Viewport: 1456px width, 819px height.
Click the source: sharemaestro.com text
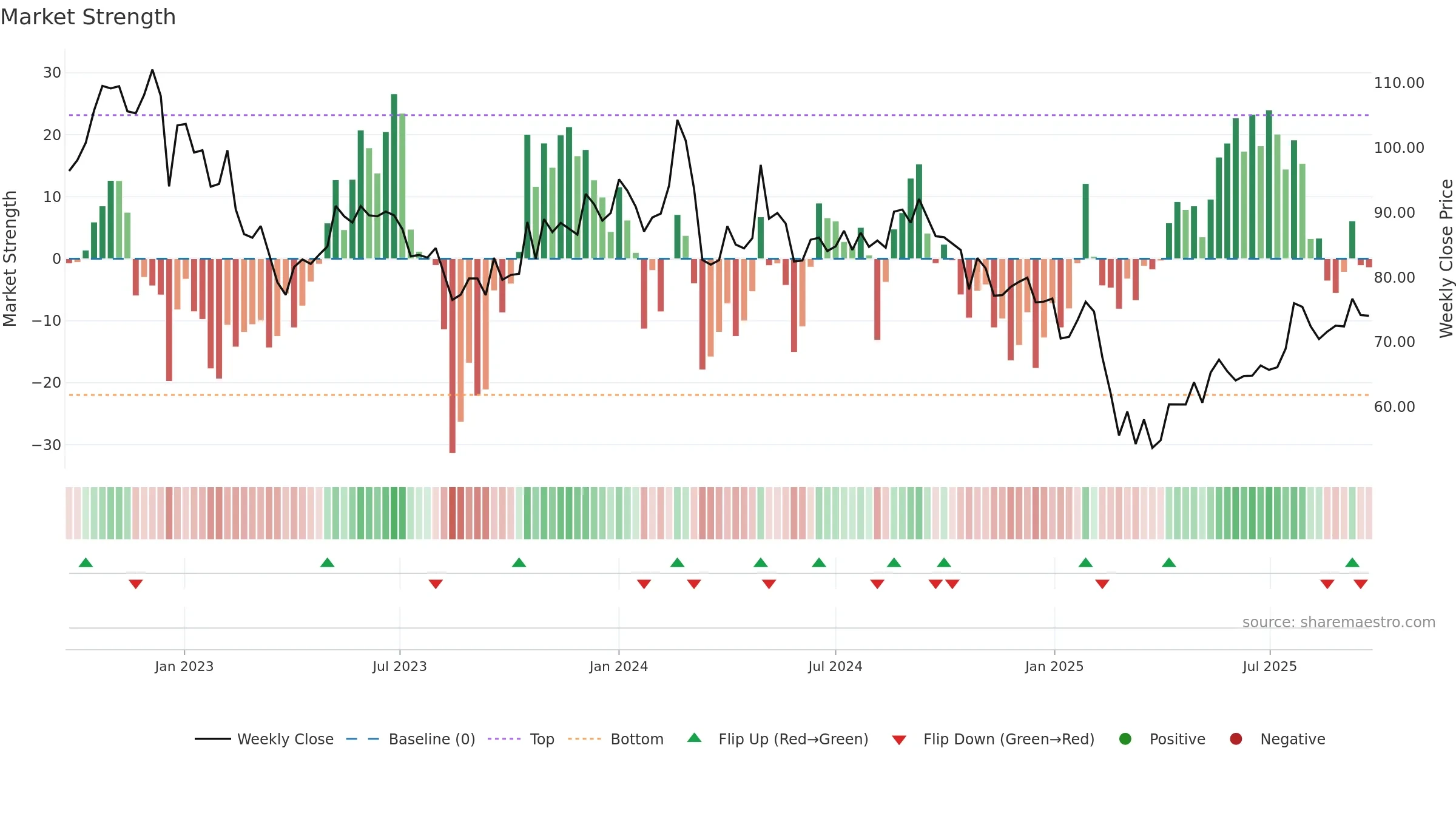1338,622
